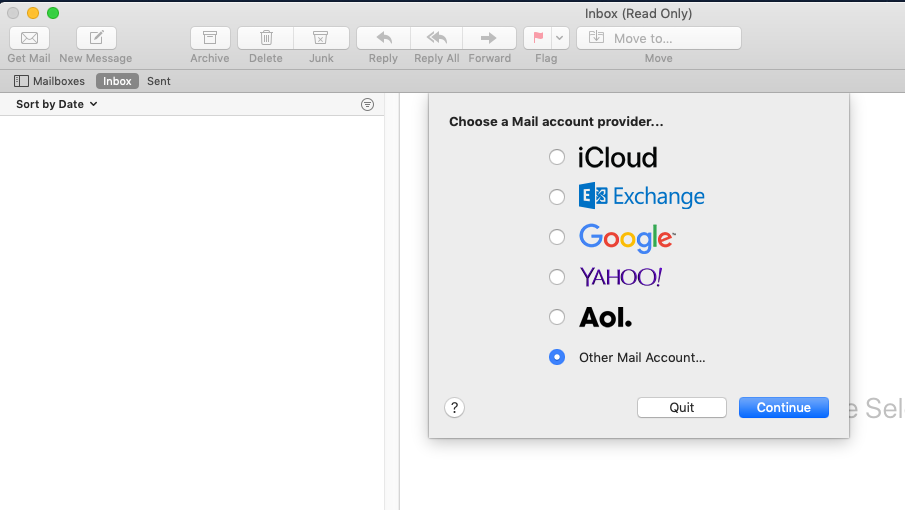905x510 pixels.
Task: Expand the Flag color dropdown arrow
Action: 560,38
